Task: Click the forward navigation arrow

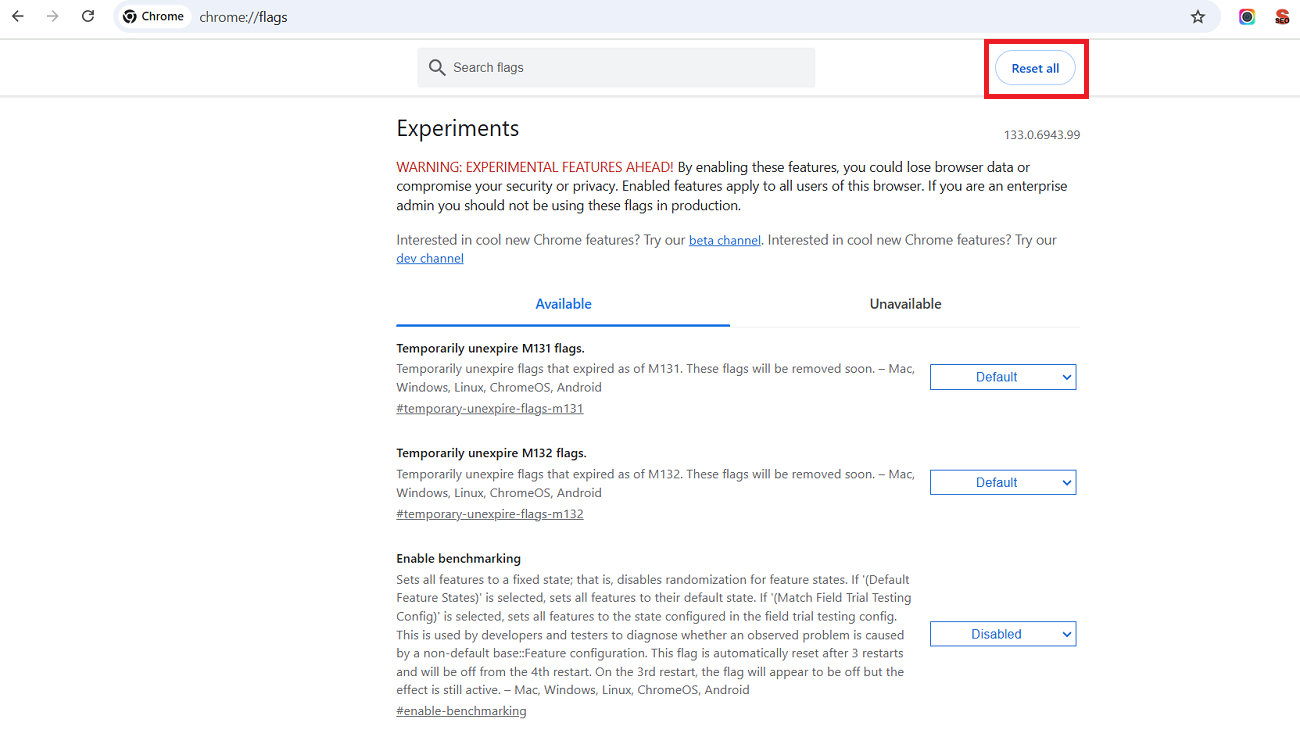Action: point(52,16)
